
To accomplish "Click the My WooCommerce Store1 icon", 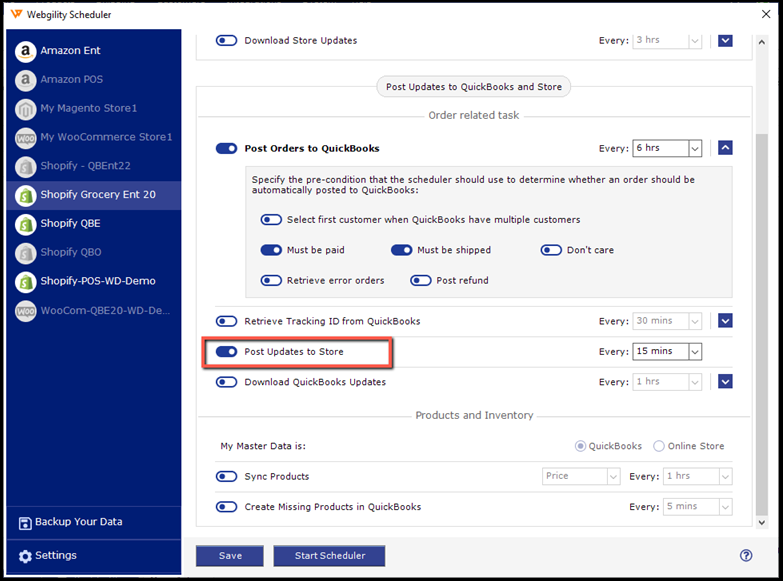I will click(25, 138).
